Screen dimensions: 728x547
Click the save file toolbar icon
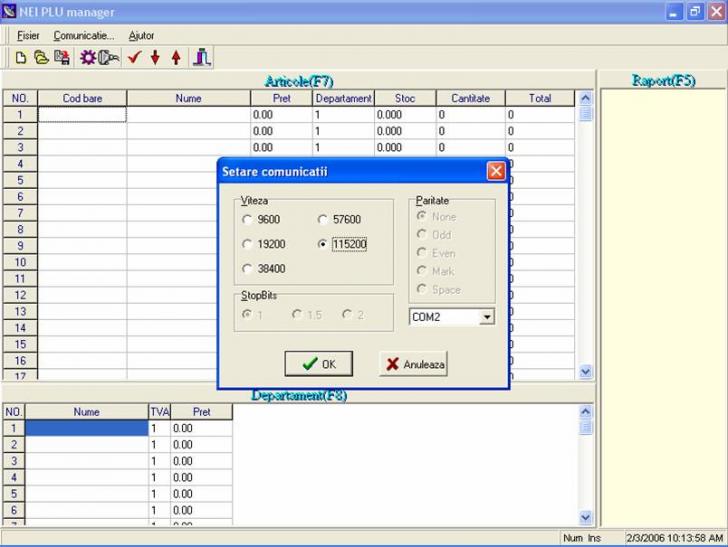[x=61, y=58]
